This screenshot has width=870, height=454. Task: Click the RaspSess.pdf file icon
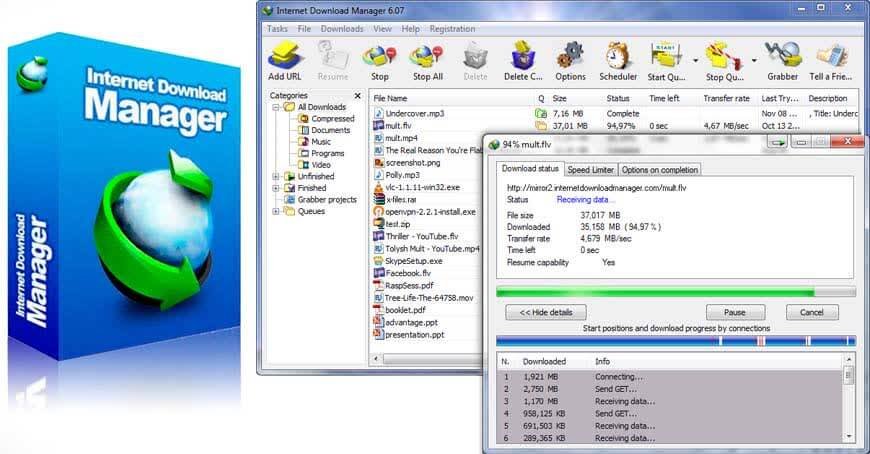[x=378, y=286]
